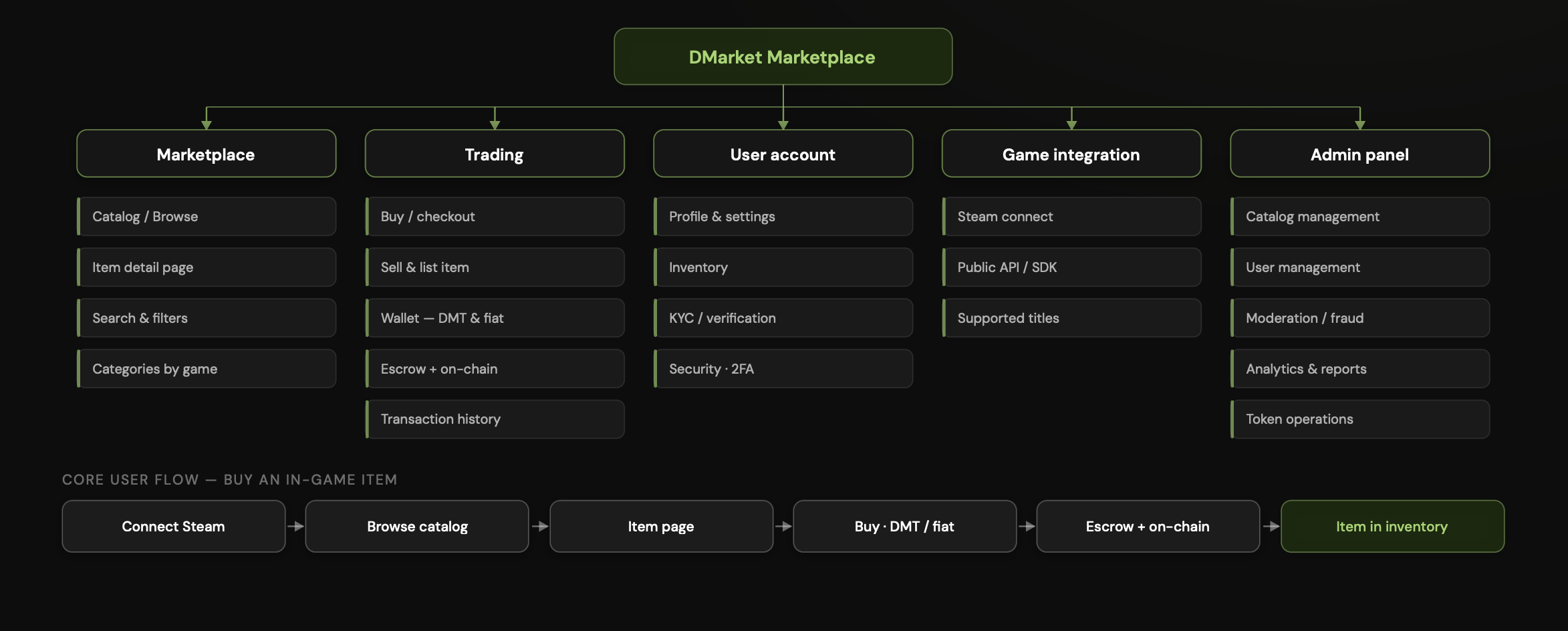Open the "Analytics & reports" item
The width and height of the screenshot is (1568, 631).
coord(1360,369)
